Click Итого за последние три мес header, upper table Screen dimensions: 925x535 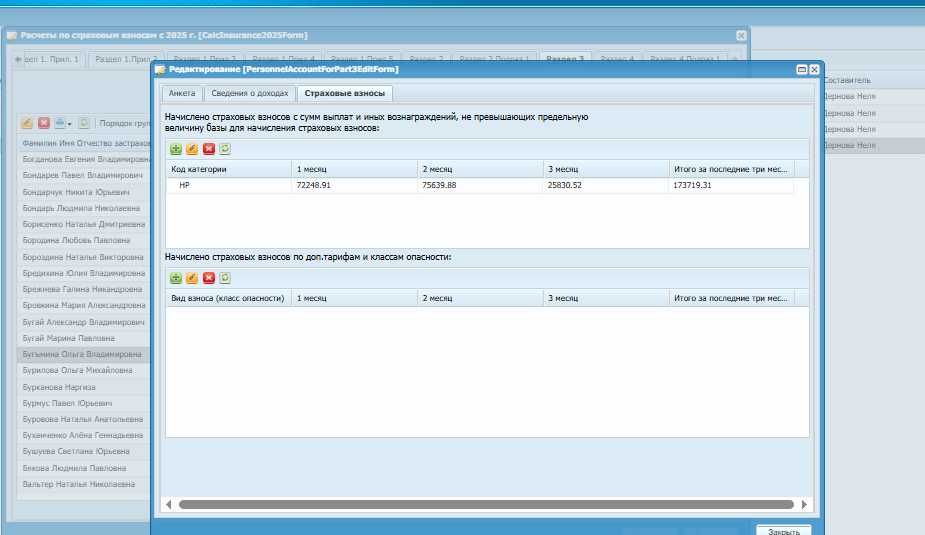tap(732, 169)
